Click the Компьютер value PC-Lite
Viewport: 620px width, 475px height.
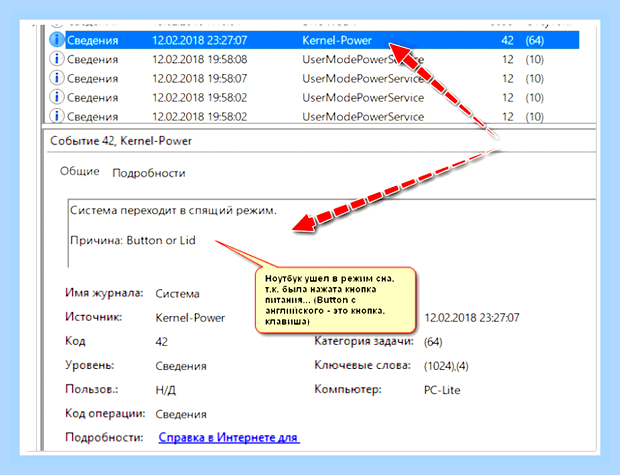click(442, 390)
